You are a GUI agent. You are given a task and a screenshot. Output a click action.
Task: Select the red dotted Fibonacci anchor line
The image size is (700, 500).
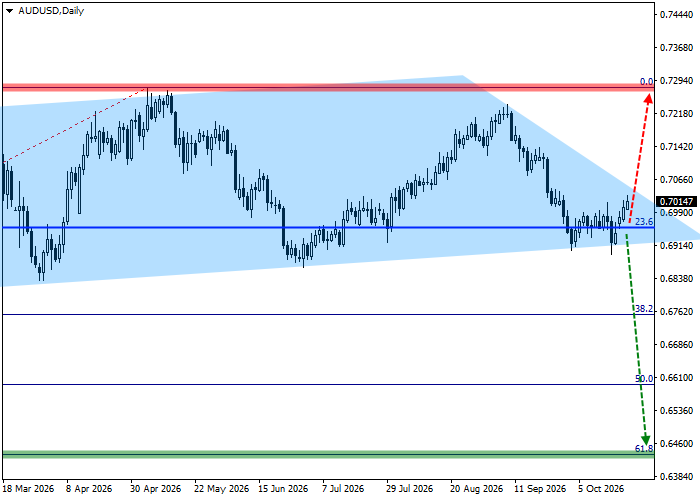(x=75, y=125)
